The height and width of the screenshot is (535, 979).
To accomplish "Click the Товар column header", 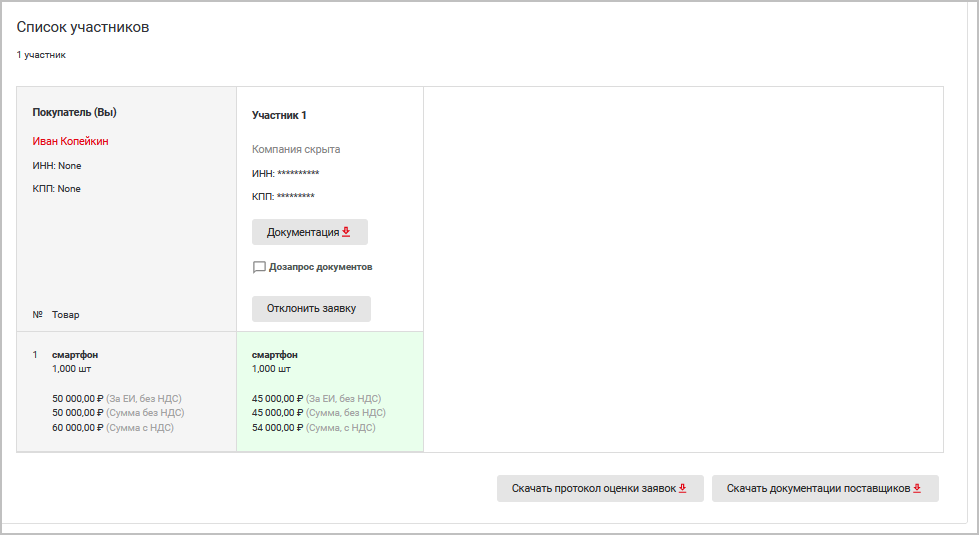I will click(66, 314).
